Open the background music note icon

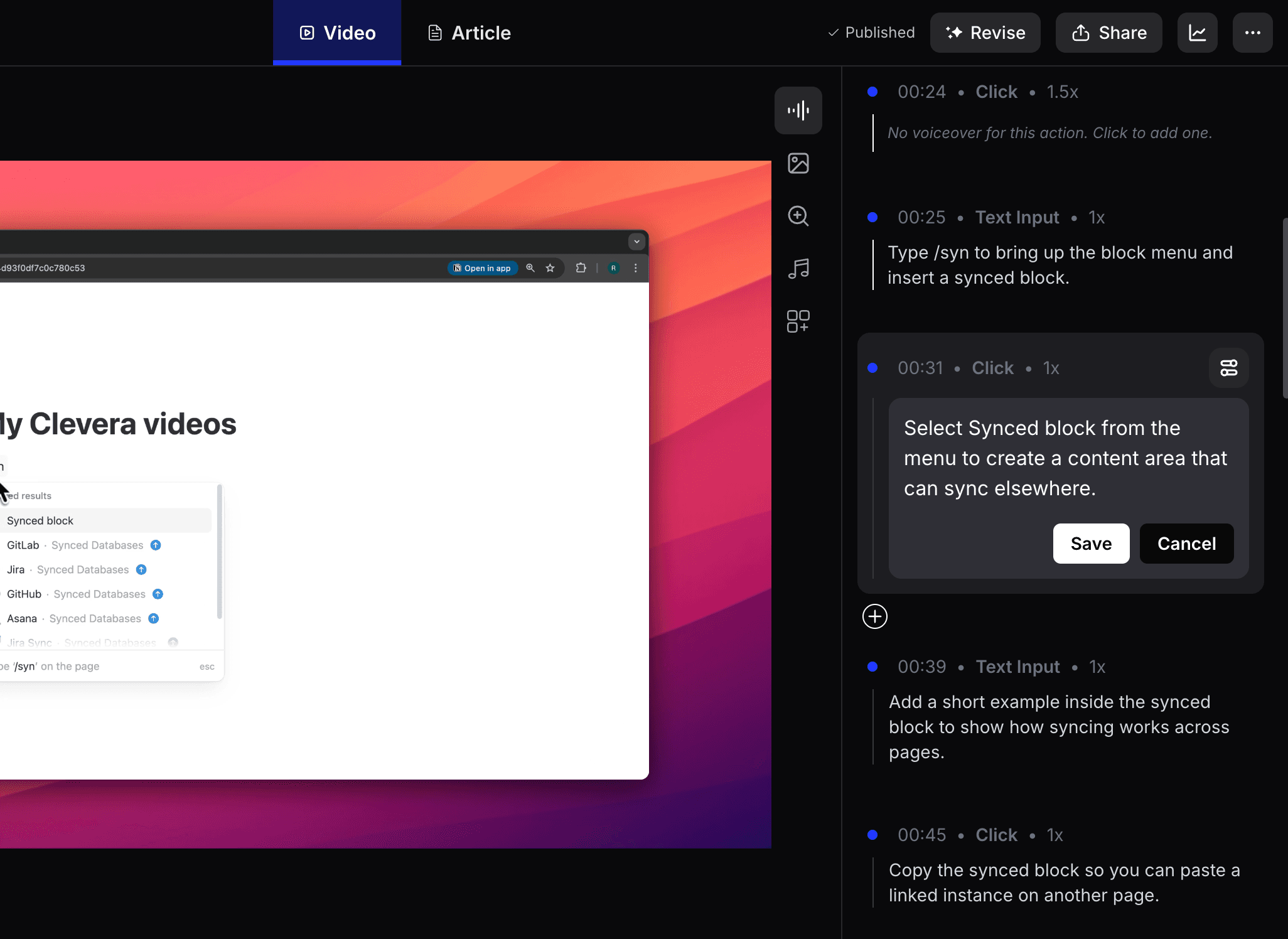798,269
